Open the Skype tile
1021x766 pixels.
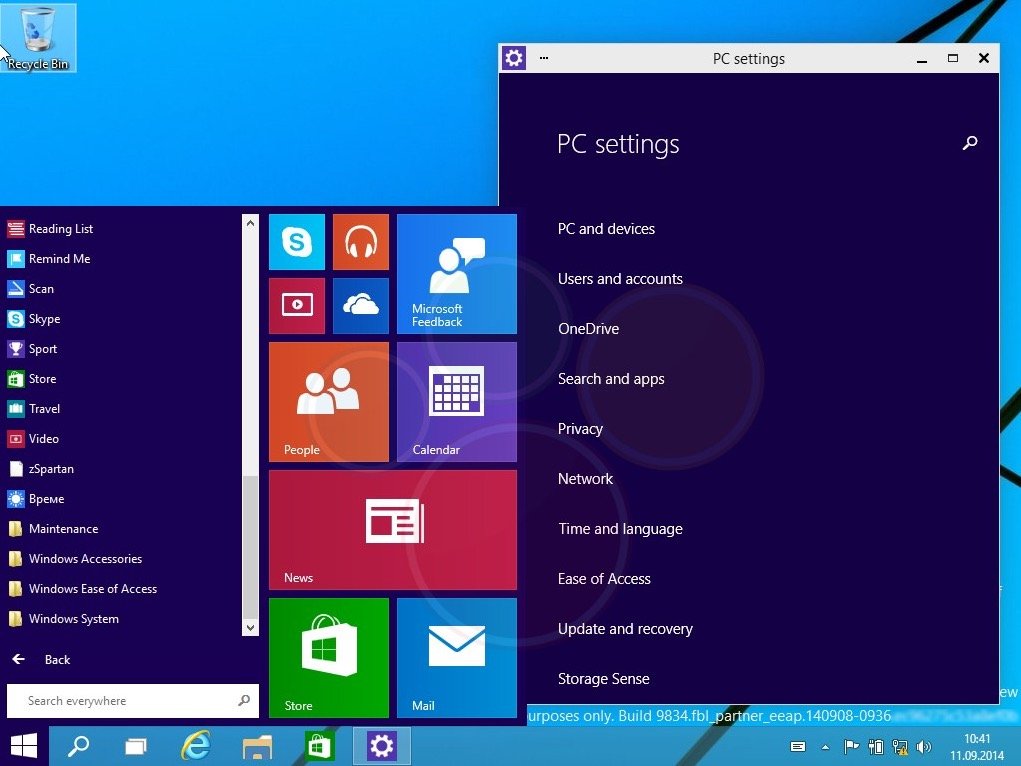296,242
